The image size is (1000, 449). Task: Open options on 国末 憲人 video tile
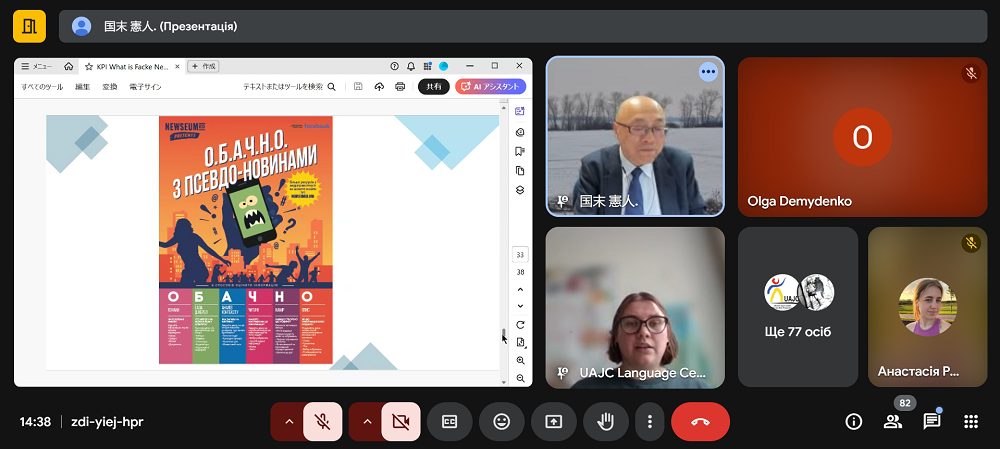708,71
